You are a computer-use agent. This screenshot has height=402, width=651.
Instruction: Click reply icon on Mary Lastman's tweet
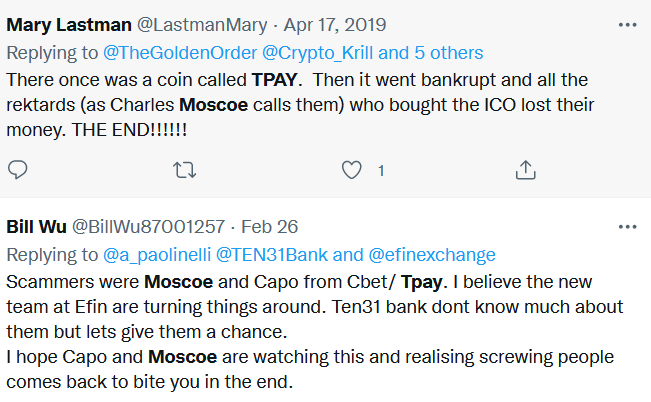(x=17, y=170)
